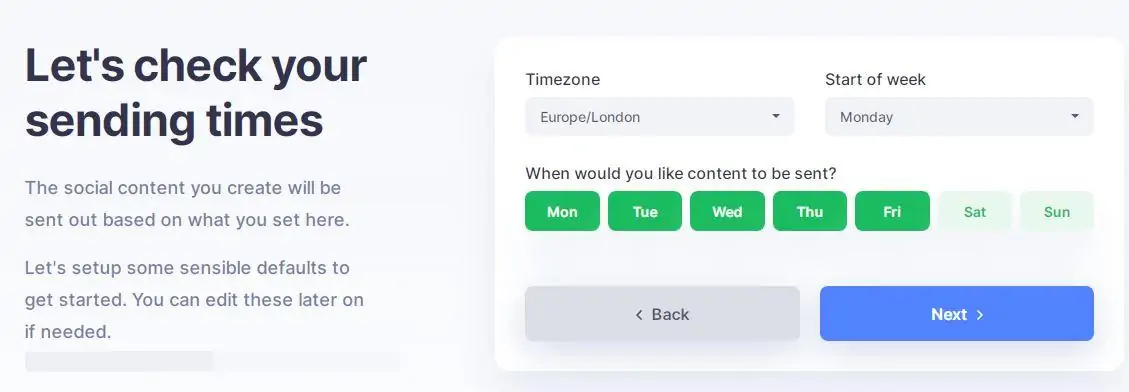The height and width of the screenshot is (392, 1129).
Task: Disable sending on Fri
Action: click(x=892, y=211)
